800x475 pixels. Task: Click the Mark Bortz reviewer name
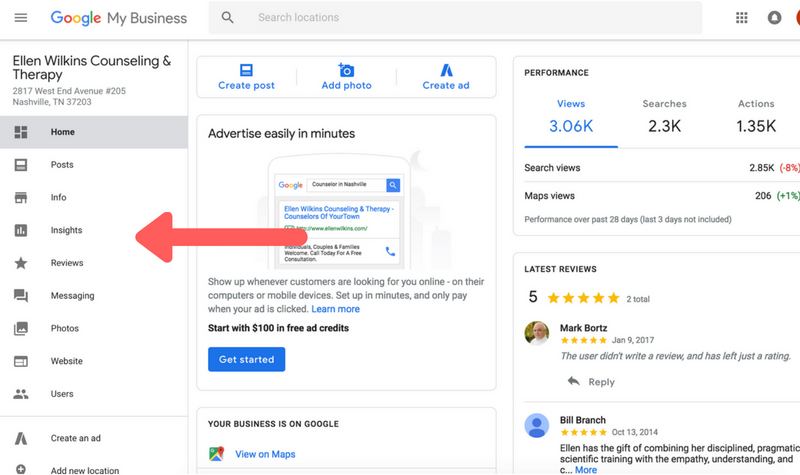(x=583, y=328)
